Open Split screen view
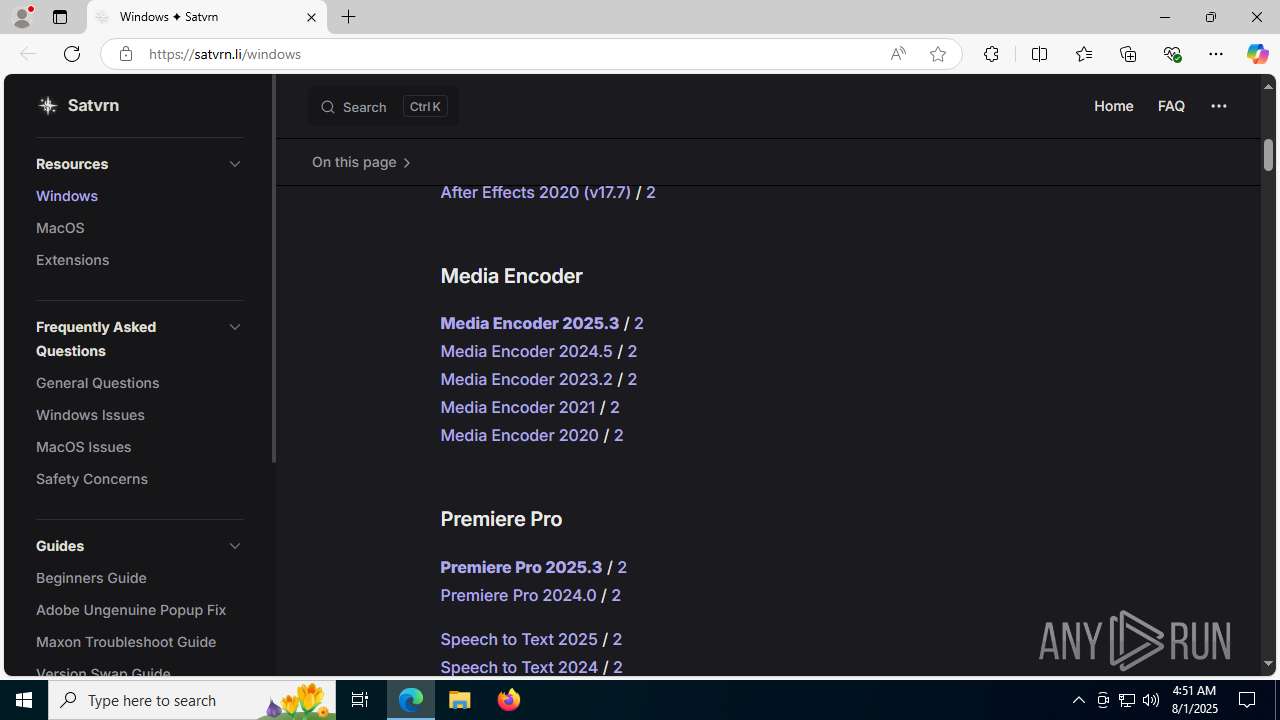The image size is (1280, 720). [x=1039, y=54]
